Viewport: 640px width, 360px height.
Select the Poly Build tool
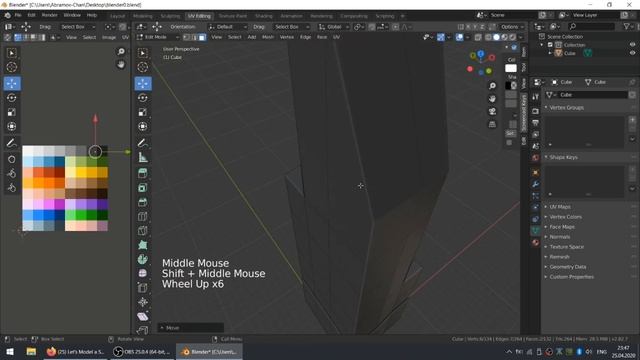pyautogui.click(x=143, y=245)
